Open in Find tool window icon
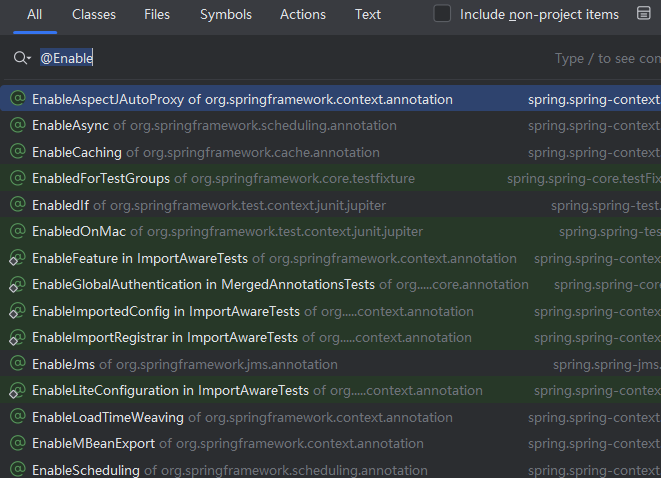The width and height of the screenshot is (661, 478). [x=643, y=14]
